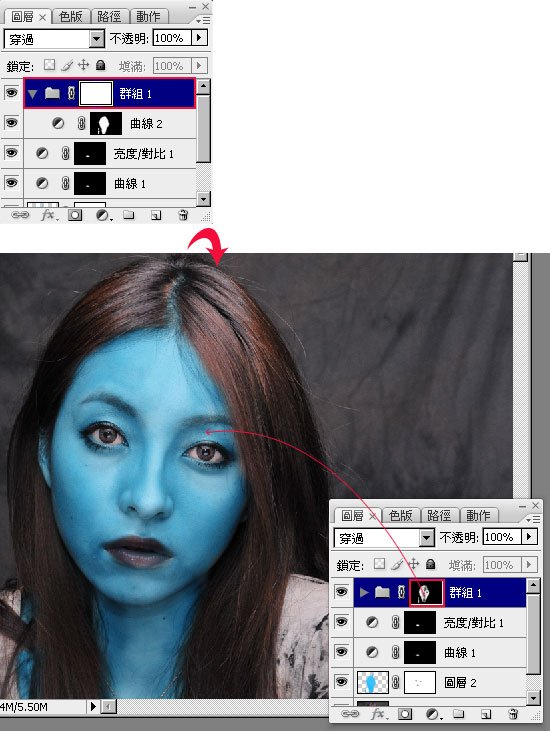Lock position move icon in upper panel
Viewport: 550px width, 731px height.
pos(83,65)
